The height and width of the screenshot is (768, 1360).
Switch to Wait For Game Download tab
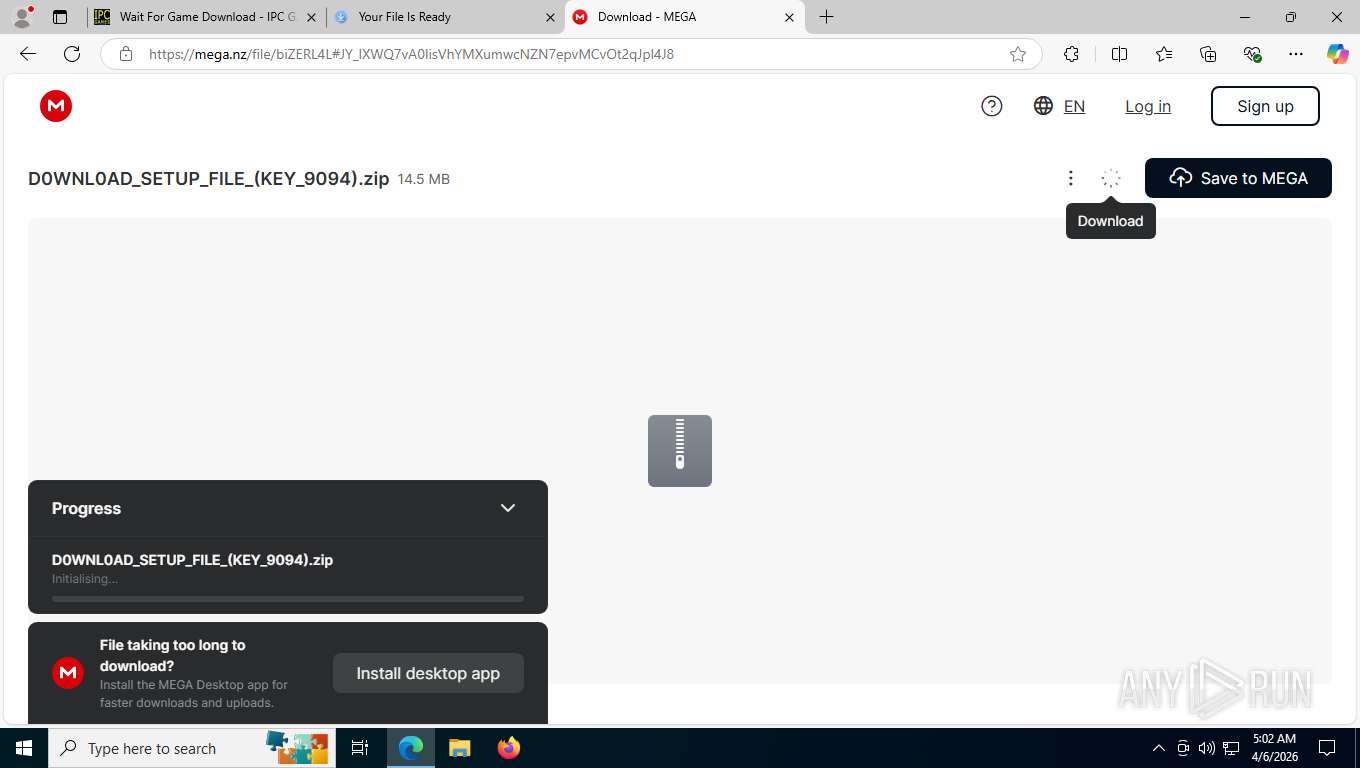click(207, 17)
